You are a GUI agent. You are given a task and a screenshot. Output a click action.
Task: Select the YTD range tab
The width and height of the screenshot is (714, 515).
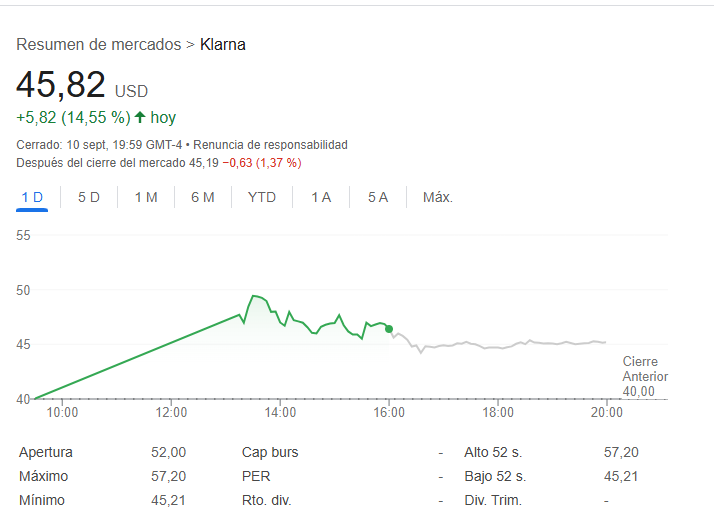tap(261, 197)
